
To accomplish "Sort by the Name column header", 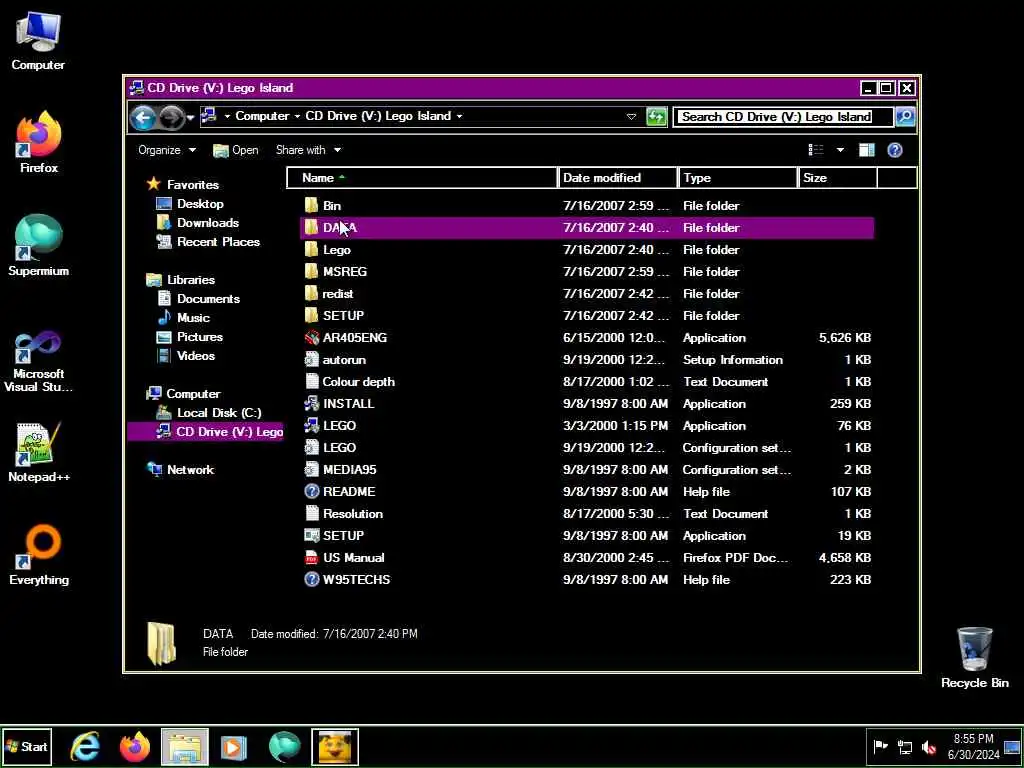I will 422,178.
